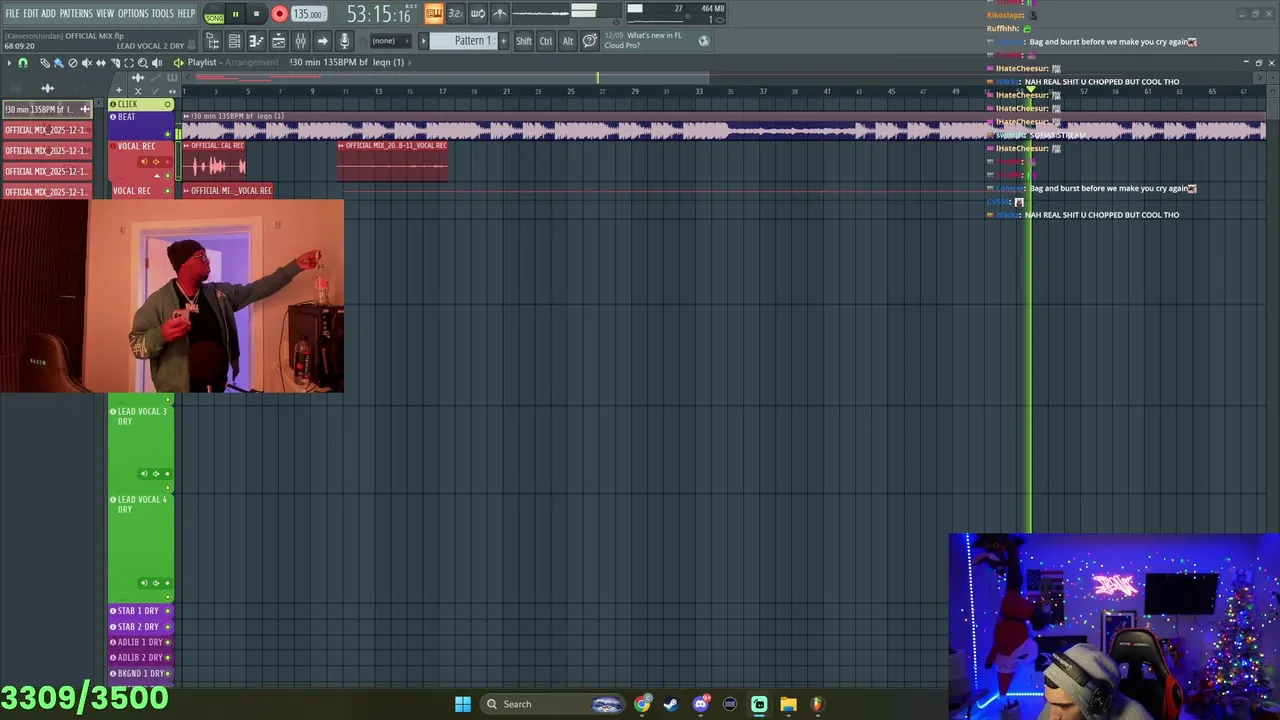Select the mute tool in playlist

[87, 63]
